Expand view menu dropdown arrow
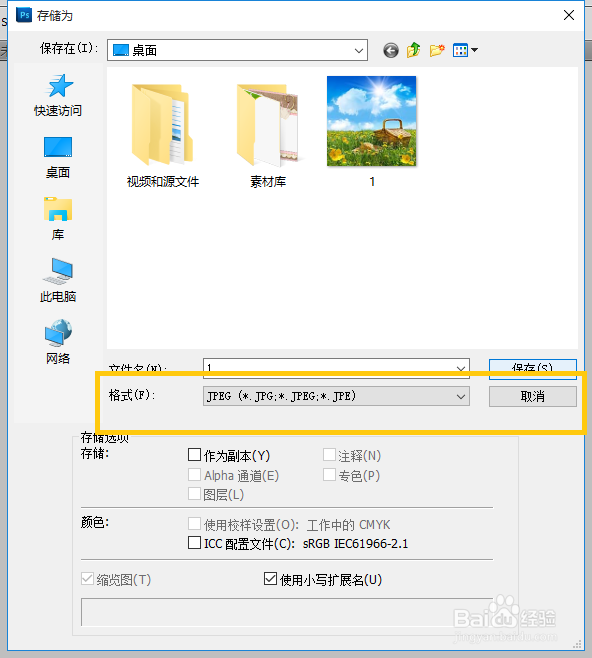This screenshot has height=658, width=592. pyautogui.click(x=475, y=50)
